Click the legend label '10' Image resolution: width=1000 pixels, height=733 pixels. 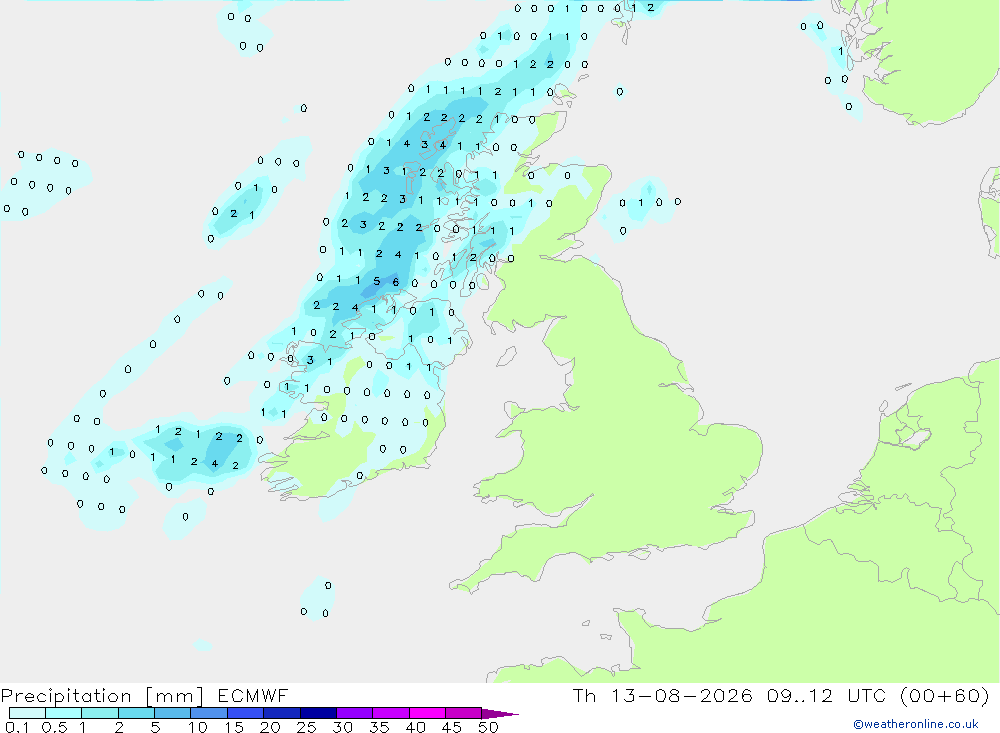tap(197, 727)
